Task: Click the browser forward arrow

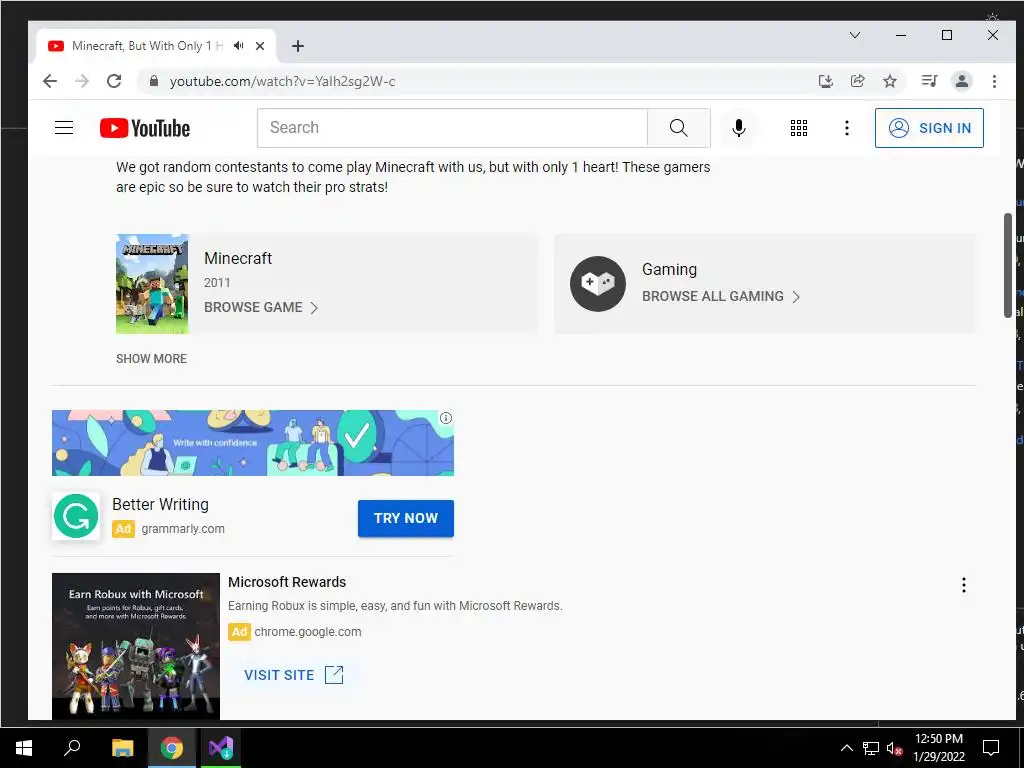Action: point(82,81)
